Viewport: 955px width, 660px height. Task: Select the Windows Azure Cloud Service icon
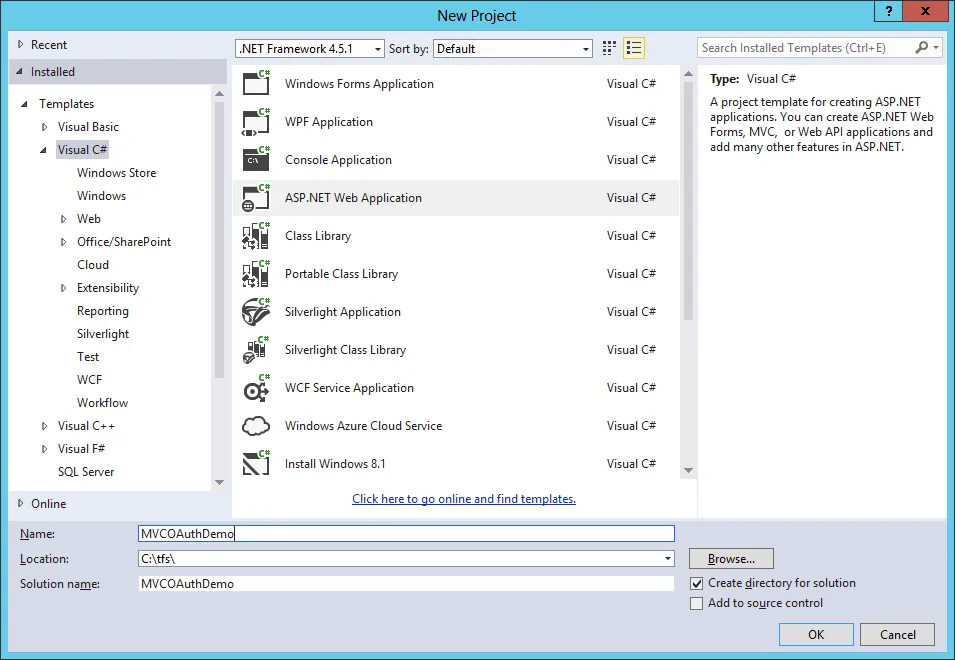[254, 425]
